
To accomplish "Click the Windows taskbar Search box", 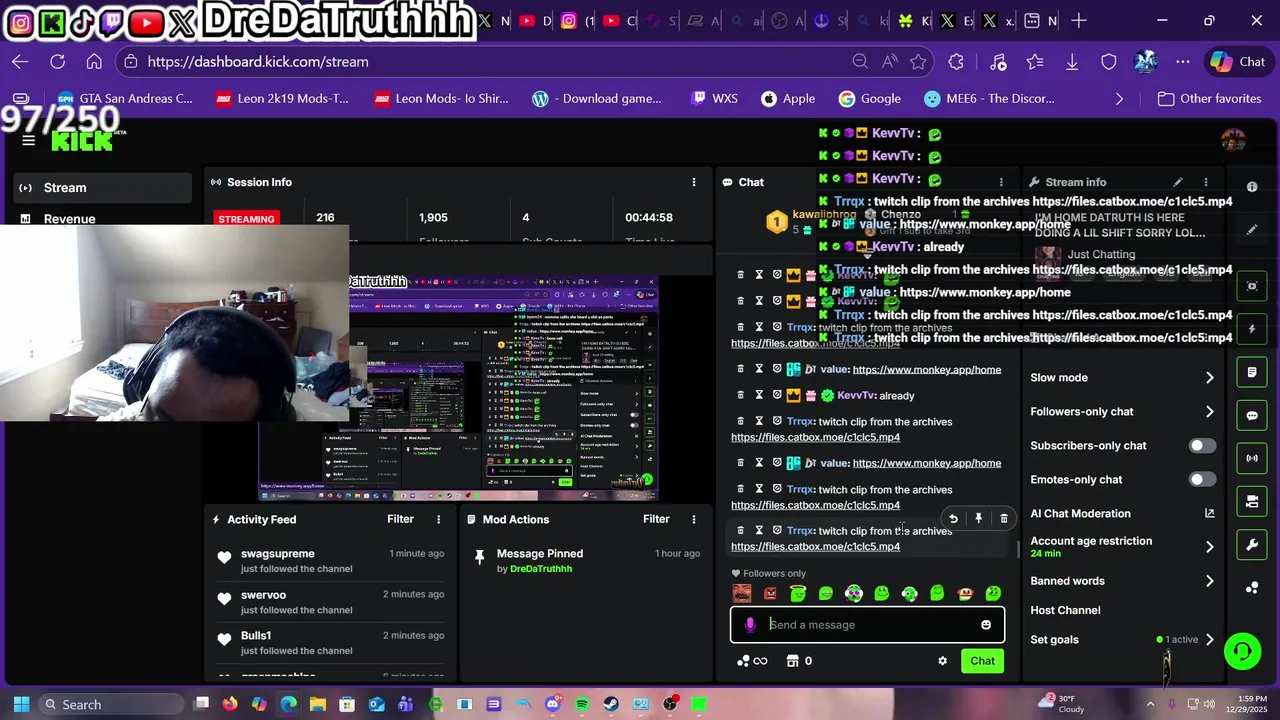I will click(x=110, y=704).
